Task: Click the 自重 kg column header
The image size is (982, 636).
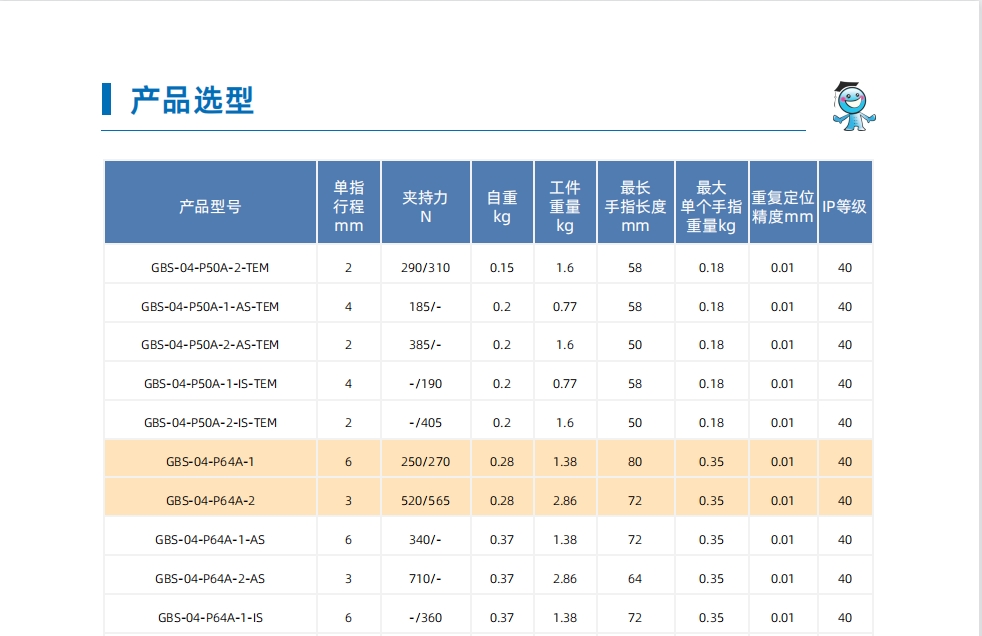Action: pos(502,207)
